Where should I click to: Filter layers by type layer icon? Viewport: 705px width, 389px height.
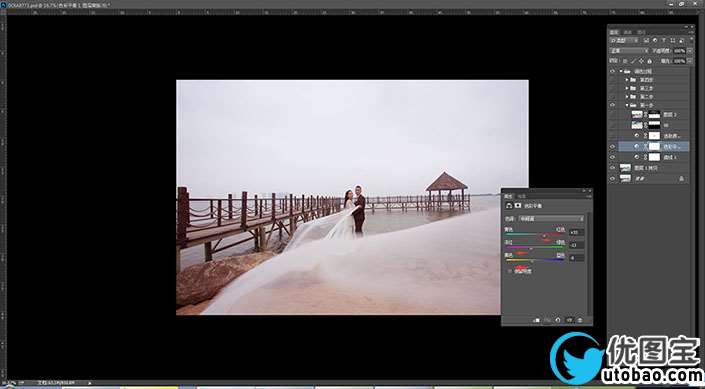664,40
